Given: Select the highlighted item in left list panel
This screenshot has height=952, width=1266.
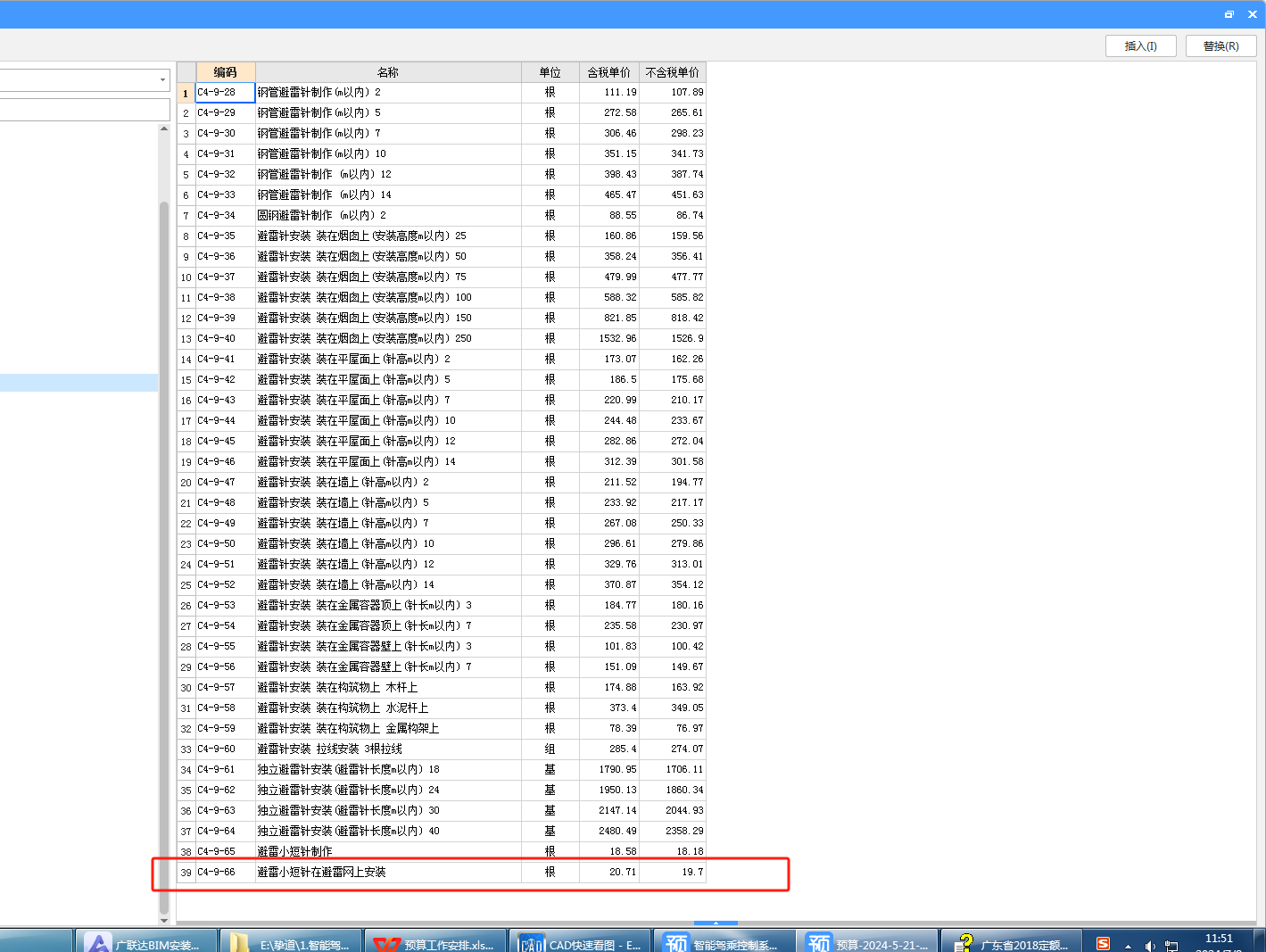Looking at the screenshot, I should coord(79,383).
